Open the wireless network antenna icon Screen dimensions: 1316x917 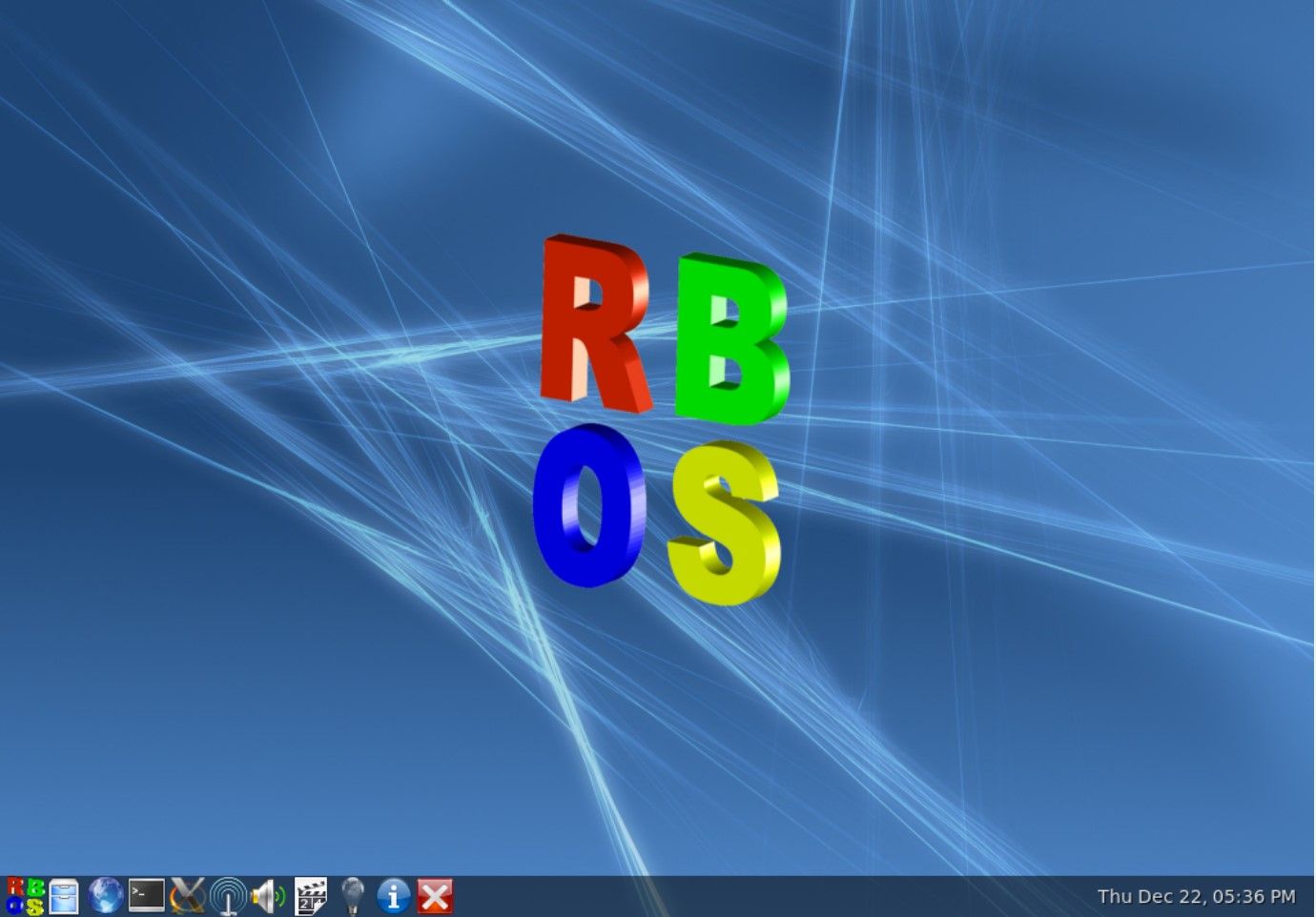tap(228, 896)
